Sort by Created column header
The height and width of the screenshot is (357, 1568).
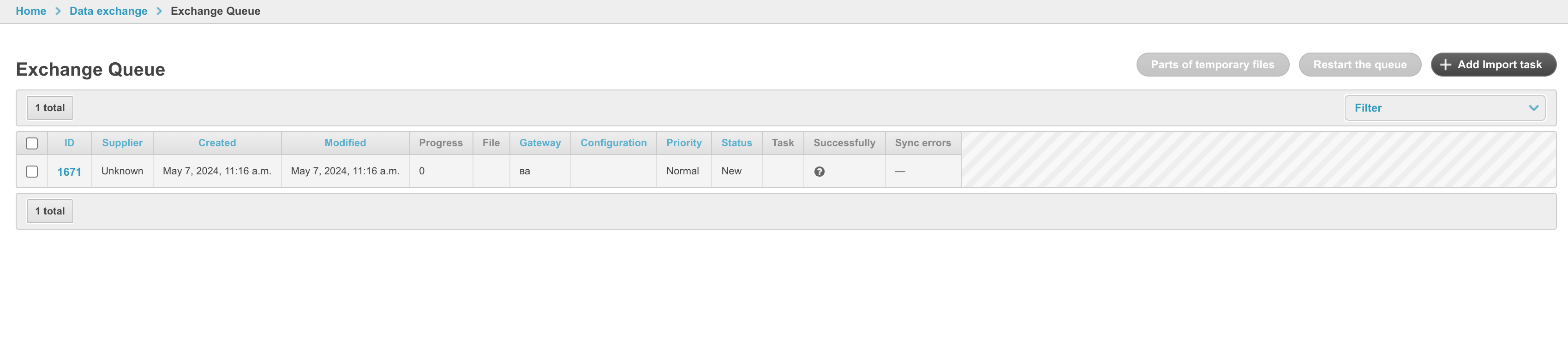(217, 143)
